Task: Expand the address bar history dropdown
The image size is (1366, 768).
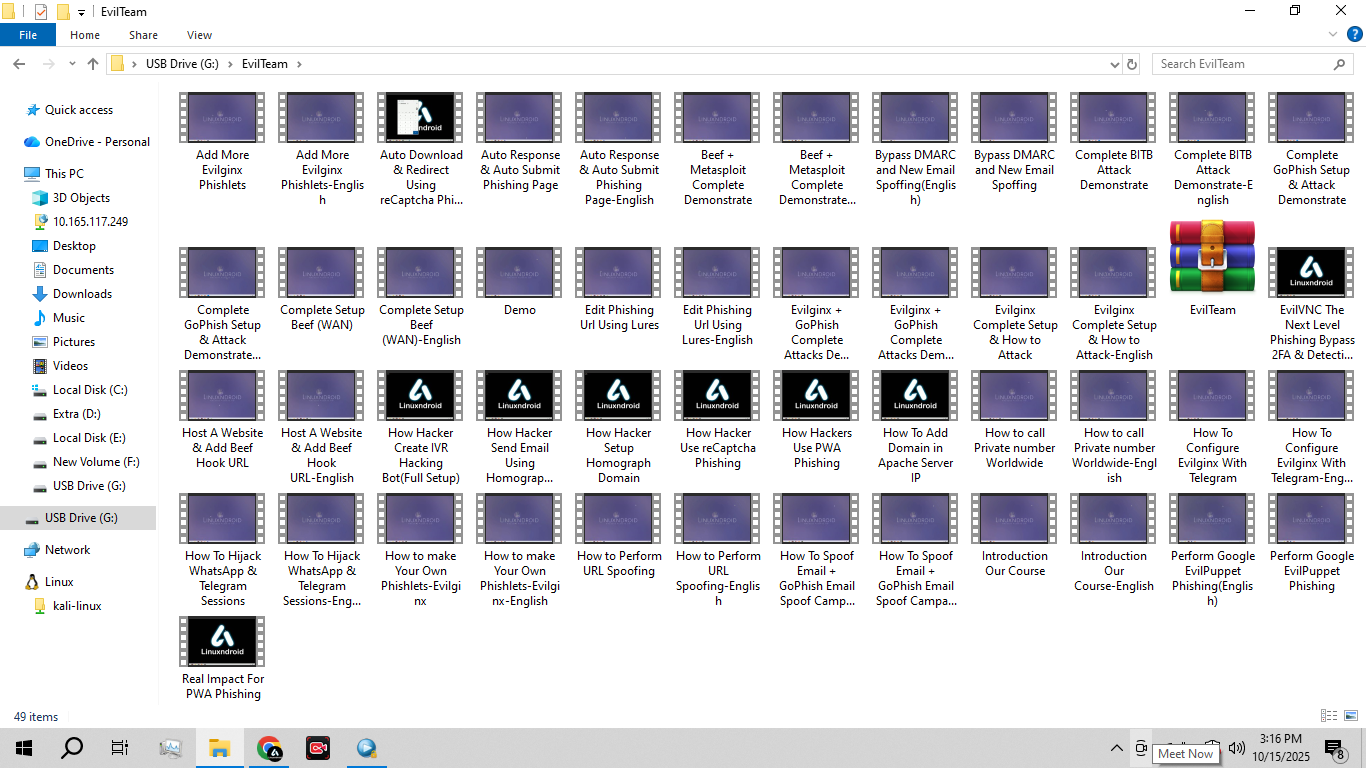Action: point(1115,64)
